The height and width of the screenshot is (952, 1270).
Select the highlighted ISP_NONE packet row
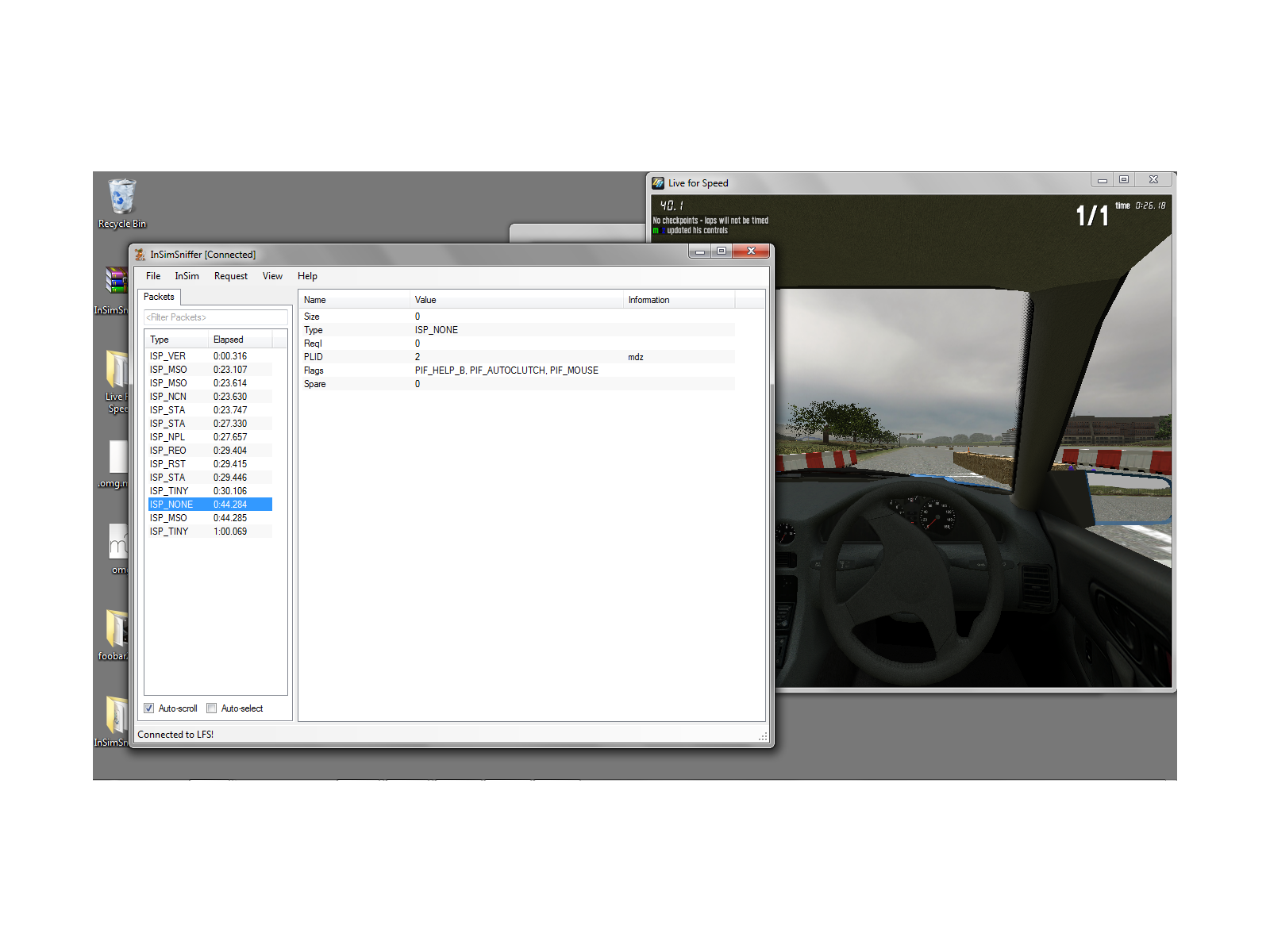click(210, 505)
